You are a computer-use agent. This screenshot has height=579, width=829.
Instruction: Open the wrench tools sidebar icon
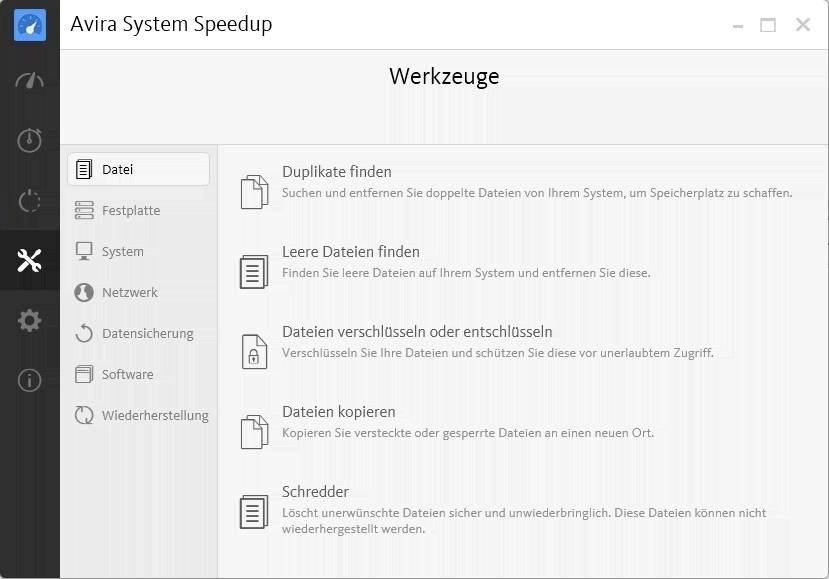pyautogui.click(x=30, y=260)
